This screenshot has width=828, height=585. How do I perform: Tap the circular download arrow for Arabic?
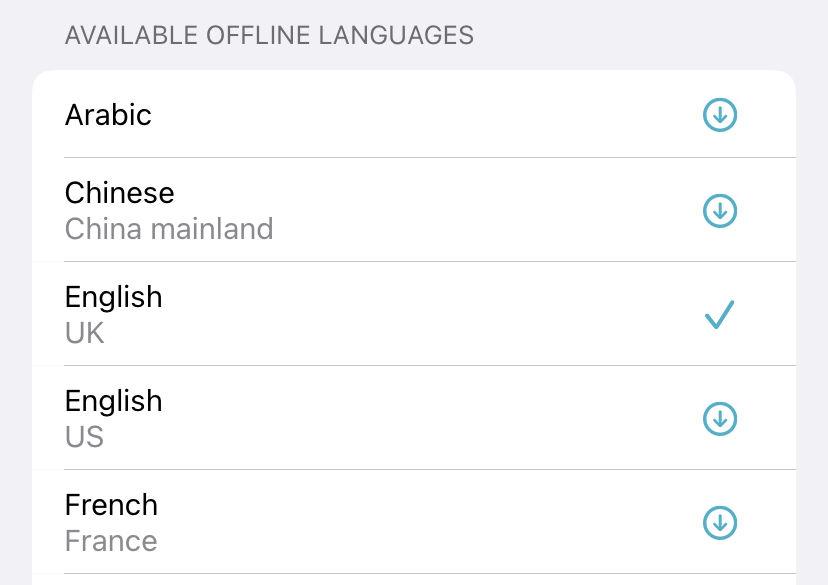click(719, 115)
